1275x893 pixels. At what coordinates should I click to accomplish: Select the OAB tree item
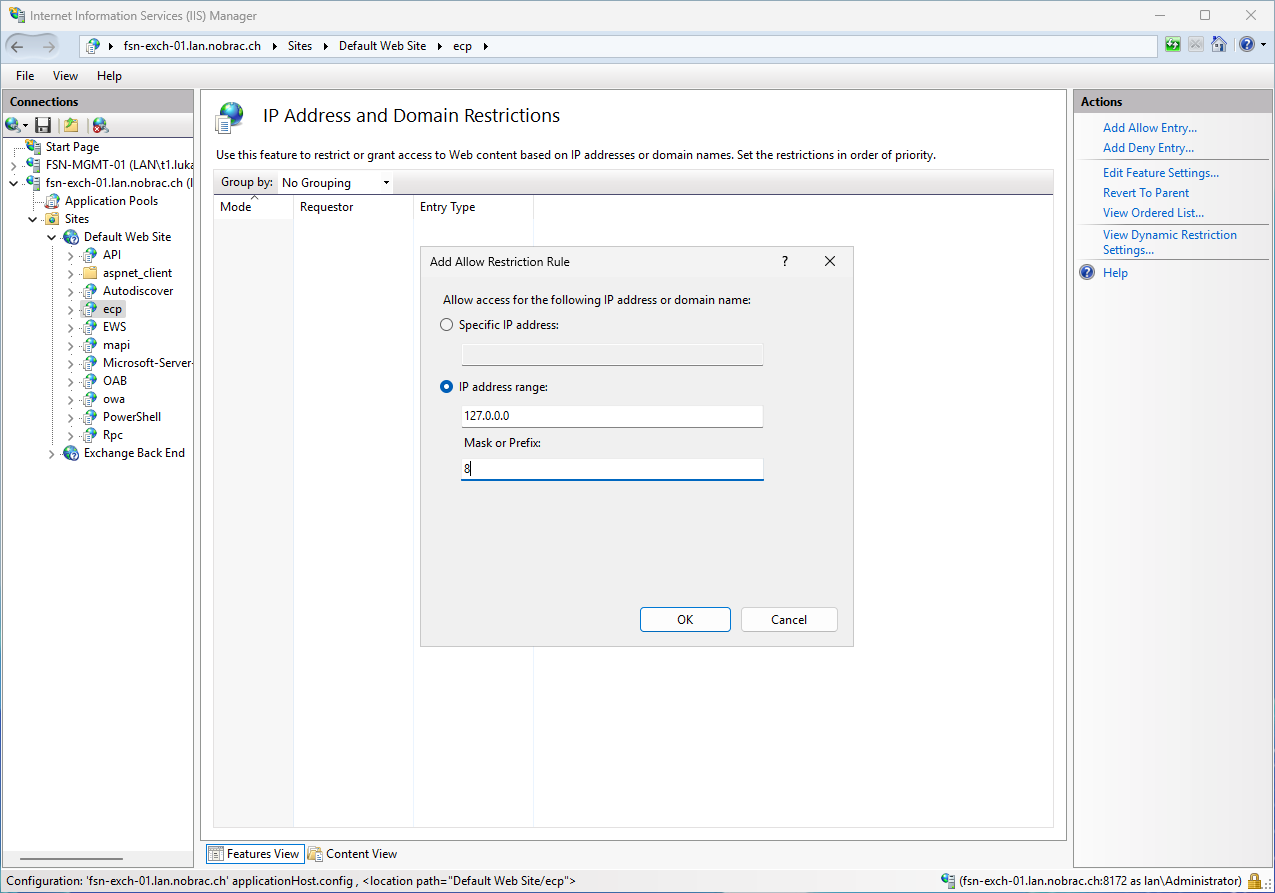tap(114, 381)
